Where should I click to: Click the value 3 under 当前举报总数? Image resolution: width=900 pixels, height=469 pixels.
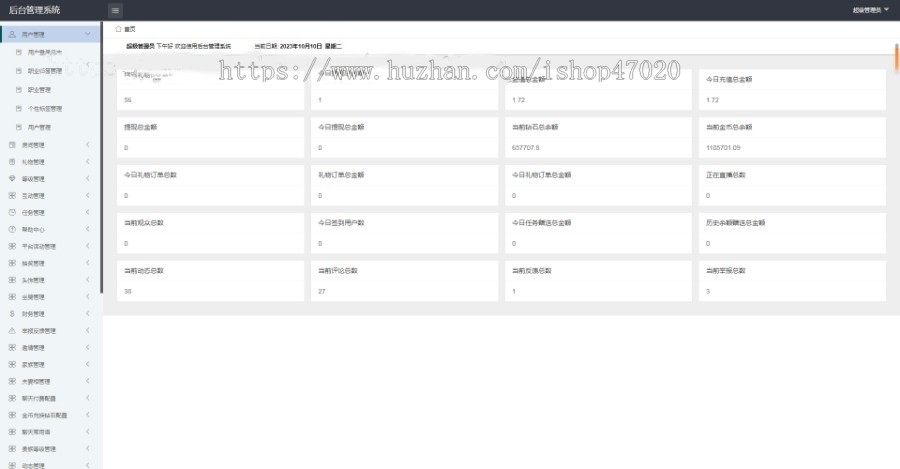tap(708, 292)
